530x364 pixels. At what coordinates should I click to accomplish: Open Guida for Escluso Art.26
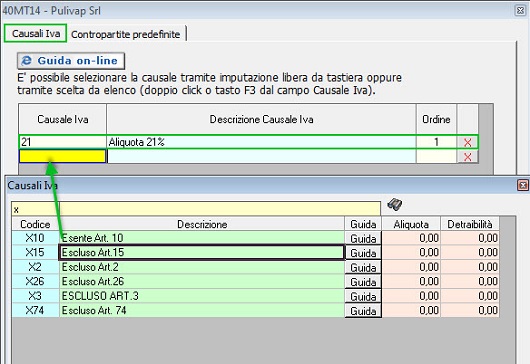363,282
